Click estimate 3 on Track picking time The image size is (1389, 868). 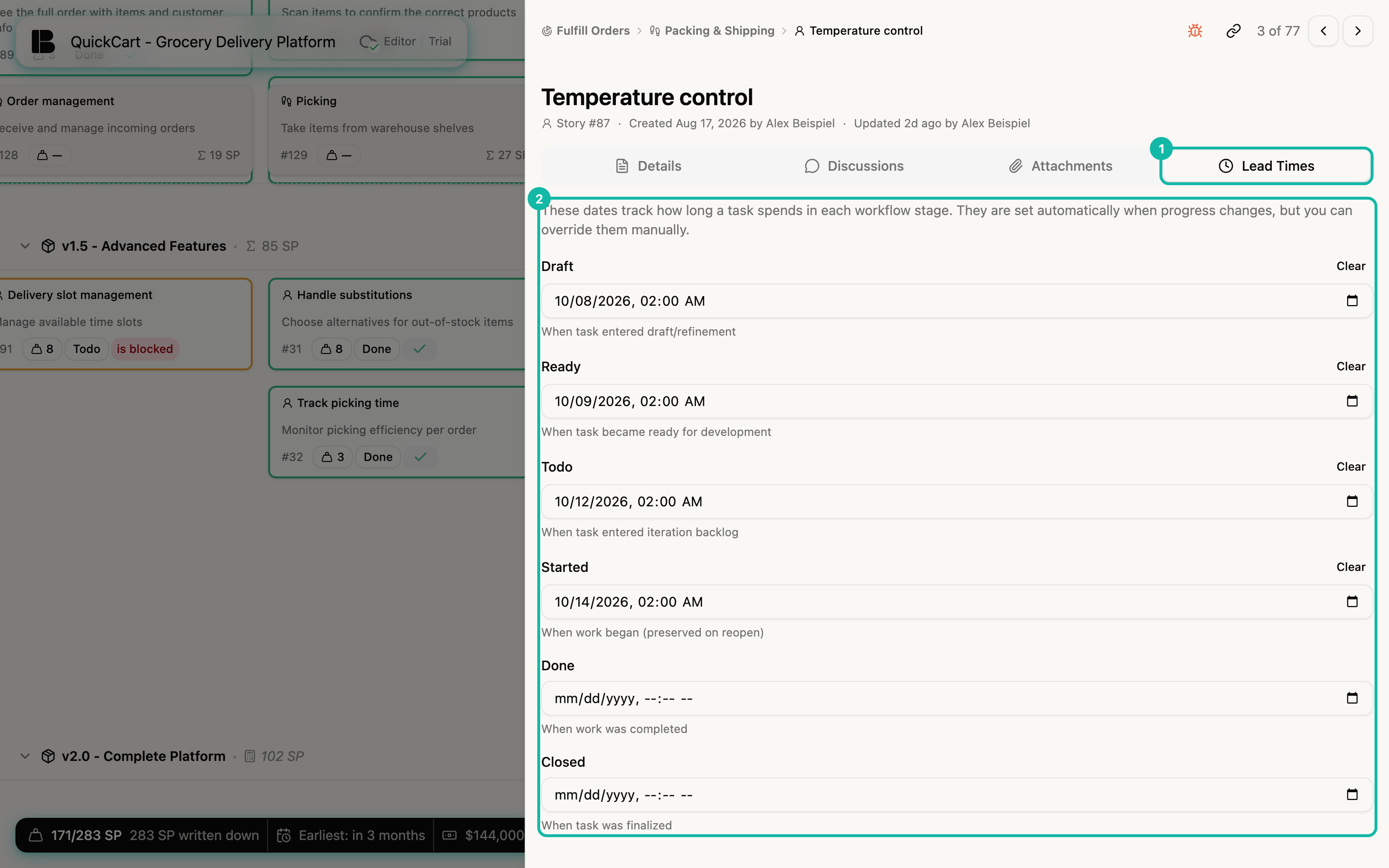point(333,457)
